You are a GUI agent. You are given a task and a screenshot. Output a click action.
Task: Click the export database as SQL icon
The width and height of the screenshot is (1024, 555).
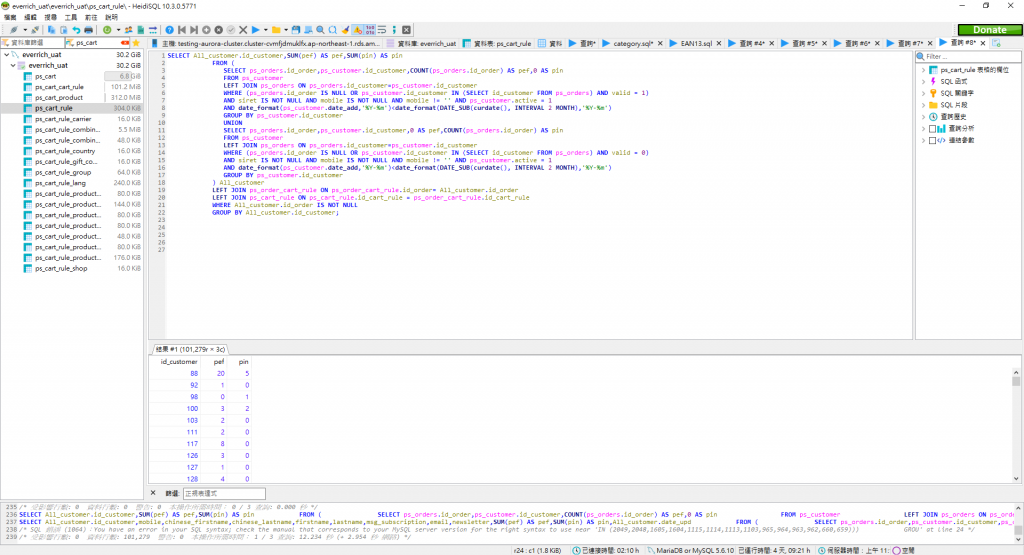click(x=140, y=30)
